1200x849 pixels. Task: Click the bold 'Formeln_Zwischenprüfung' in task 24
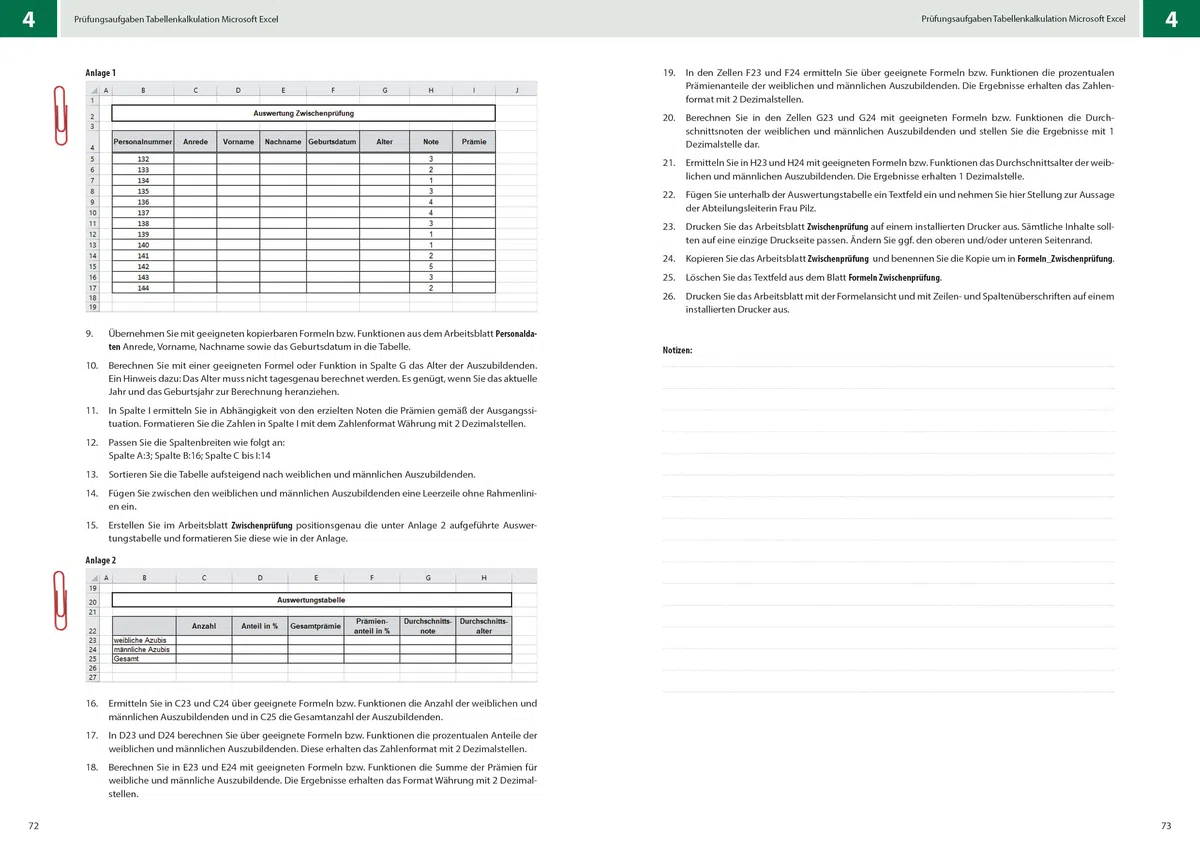pyautogui.click(x=1064, y=259)
